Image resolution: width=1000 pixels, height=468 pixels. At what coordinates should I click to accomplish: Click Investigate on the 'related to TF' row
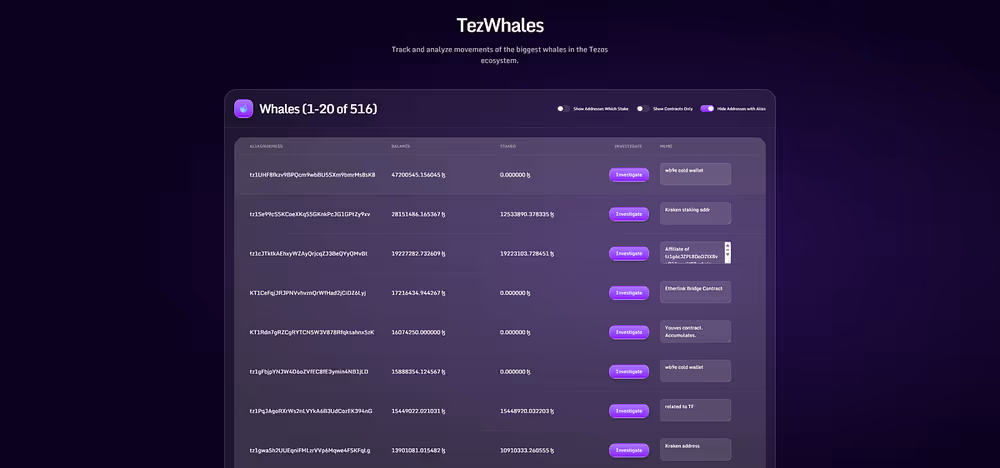coord(628,411)
